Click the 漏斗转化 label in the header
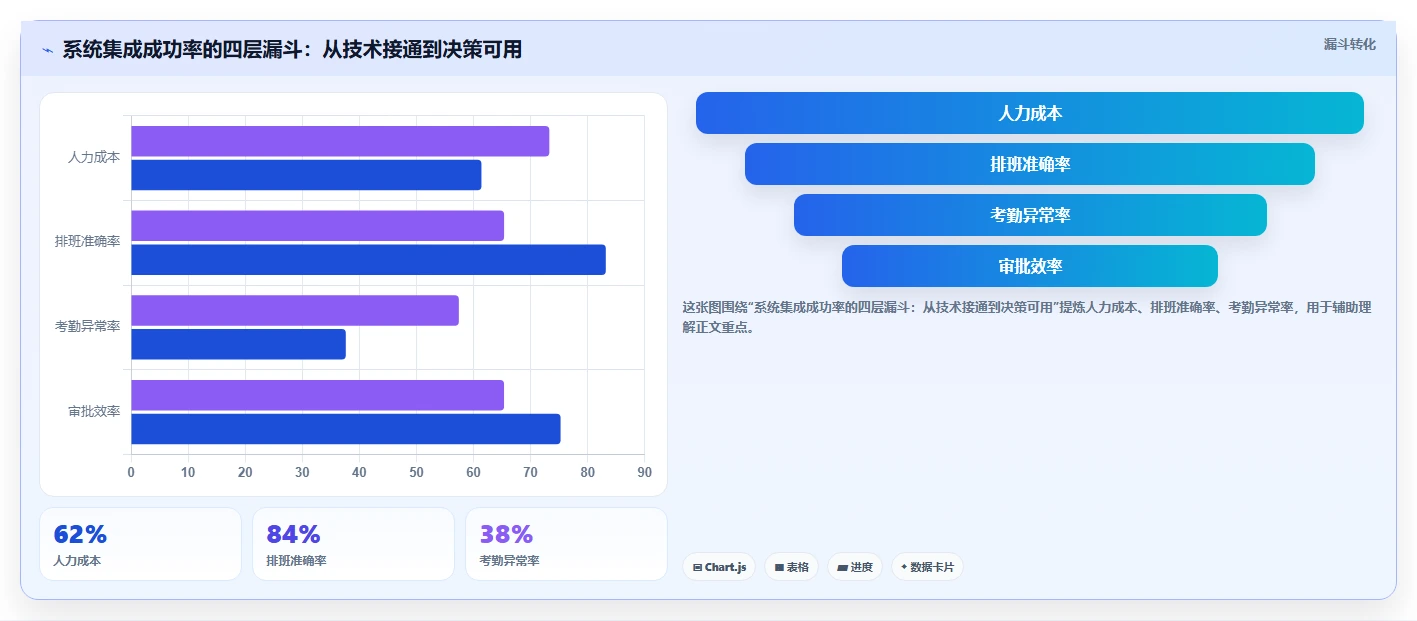The image size is (1417, 621). [x=1349, y=44]
